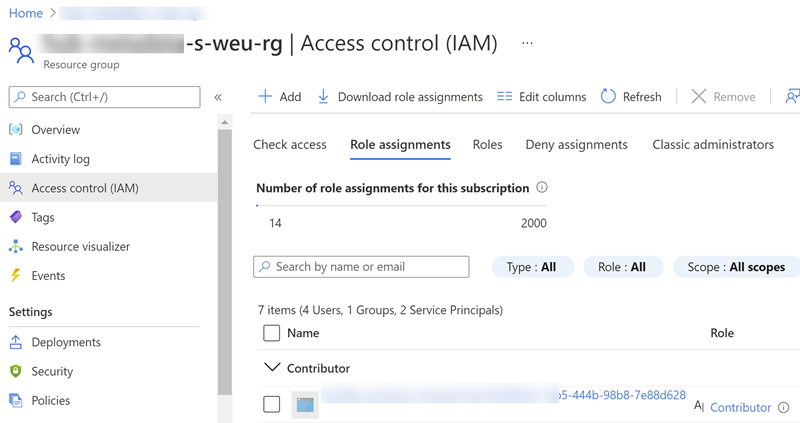Image resolution: width=800 pixels, height=423 pixels.
Task: Open Events in the sidebar
Action: pos(48,276)
